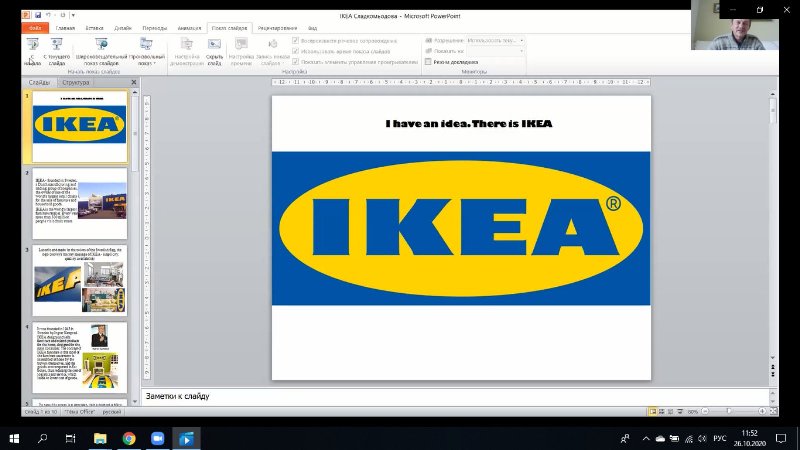The image size is (800, 450).
Task: Click the zoom in plus icon
Action: point(760,411)
